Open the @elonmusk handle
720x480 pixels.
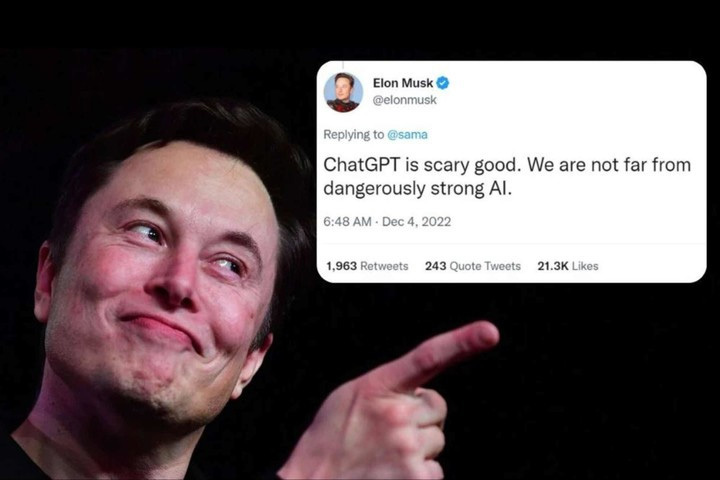click(405, 100)
